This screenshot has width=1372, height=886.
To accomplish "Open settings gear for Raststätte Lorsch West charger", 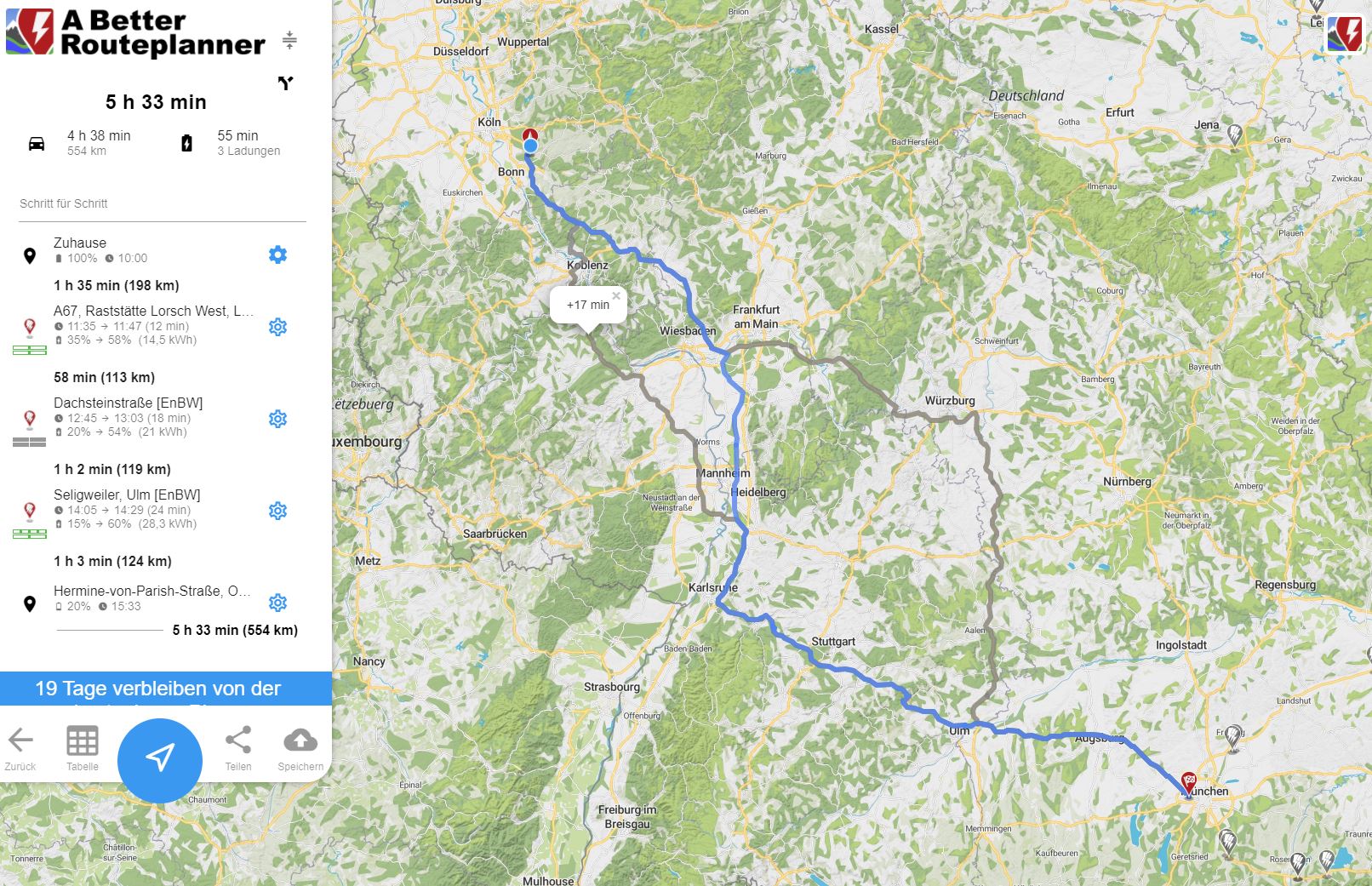I will 277,327.
